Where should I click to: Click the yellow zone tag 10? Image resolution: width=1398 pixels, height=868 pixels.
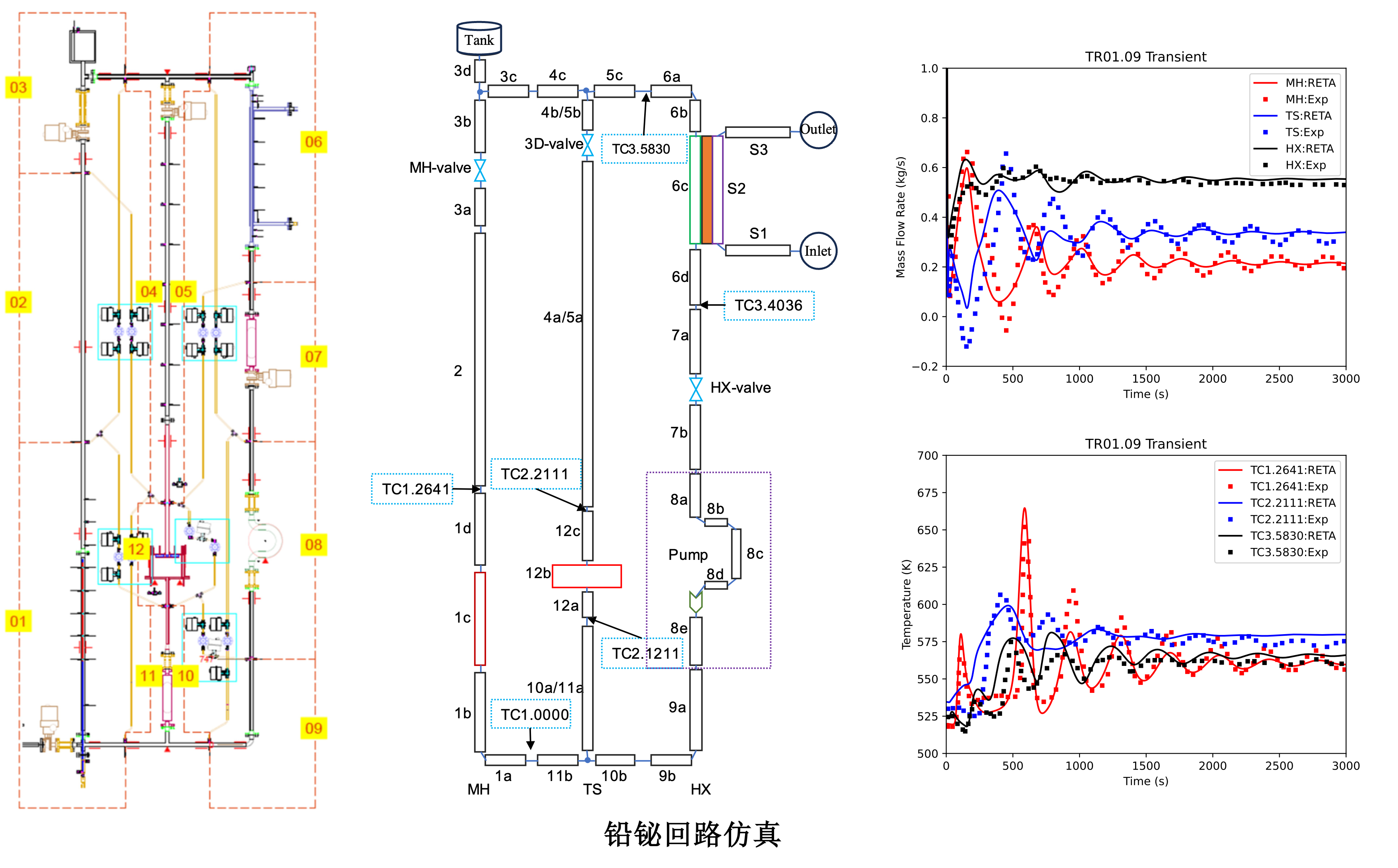[185, 676]
